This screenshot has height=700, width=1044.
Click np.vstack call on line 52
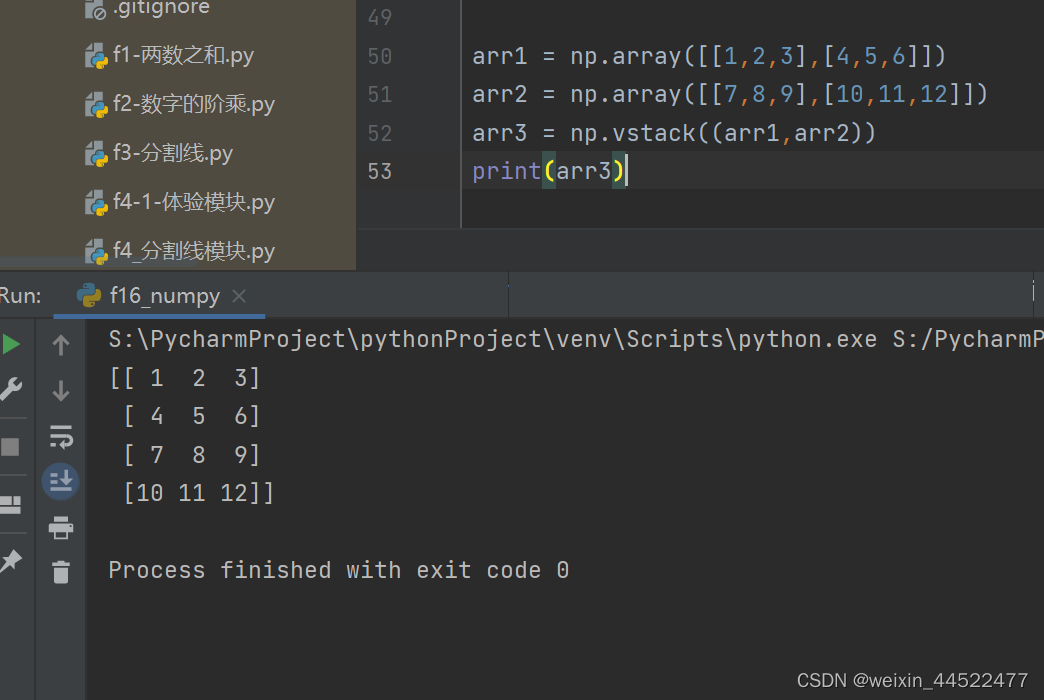[722, 133]
